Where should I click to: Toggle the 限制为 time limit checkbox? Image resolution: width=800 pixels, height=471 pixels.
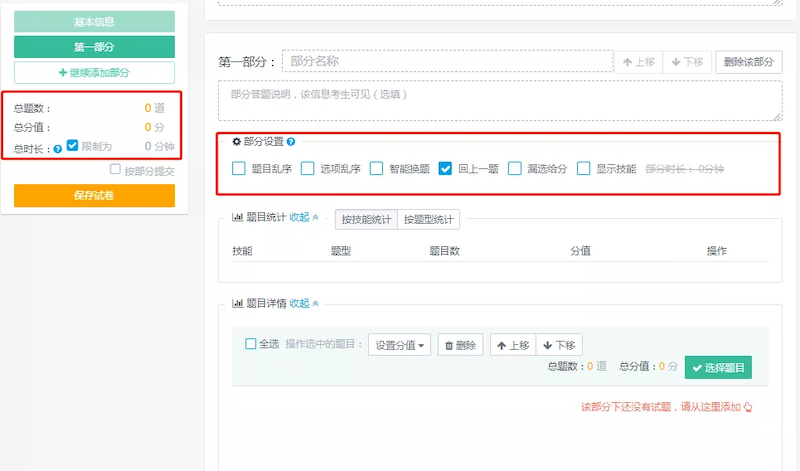72,145
